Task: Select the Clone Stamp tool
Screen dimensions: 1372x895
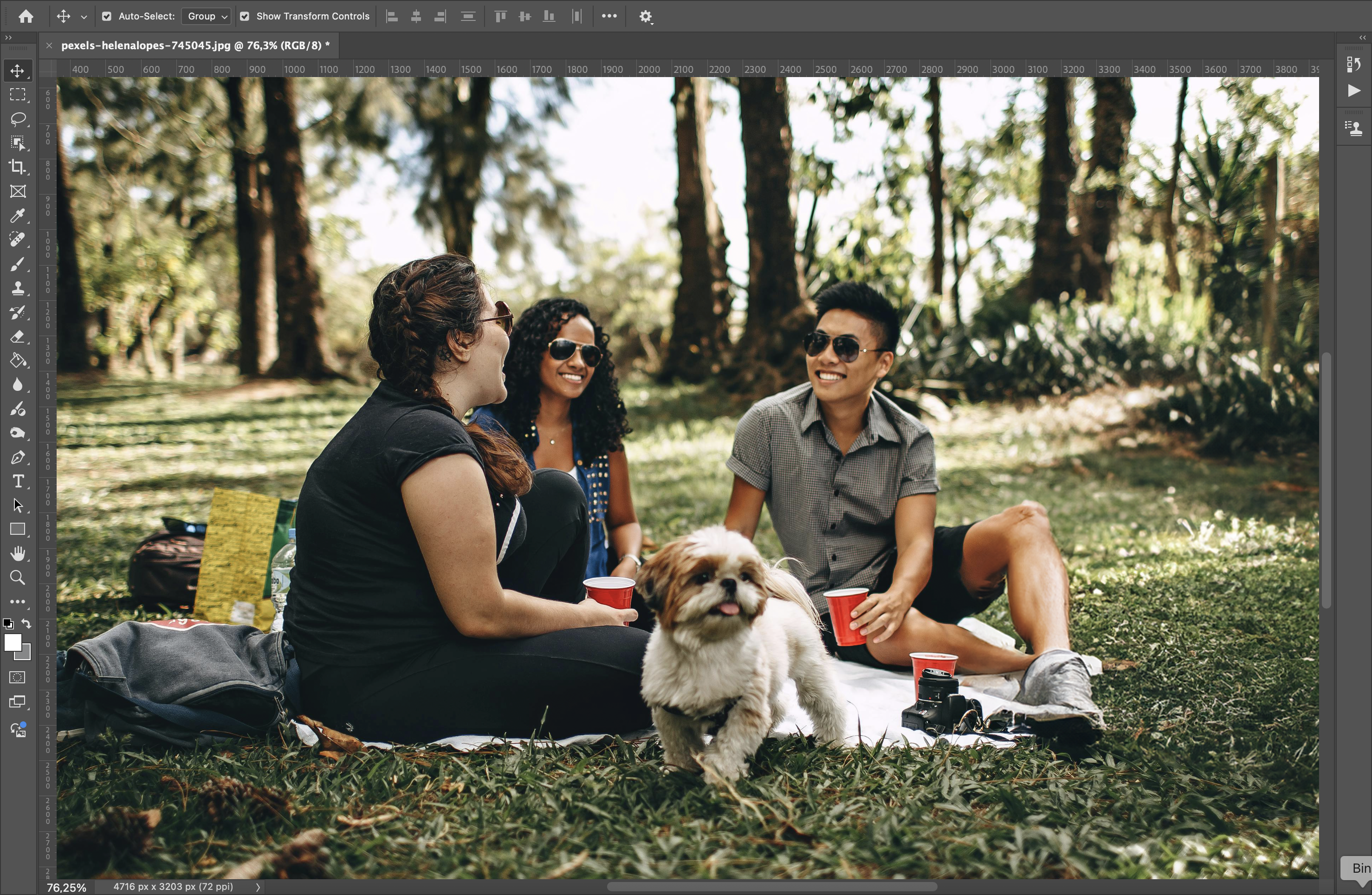Action: pyautogui.click(x=17, y=288)
